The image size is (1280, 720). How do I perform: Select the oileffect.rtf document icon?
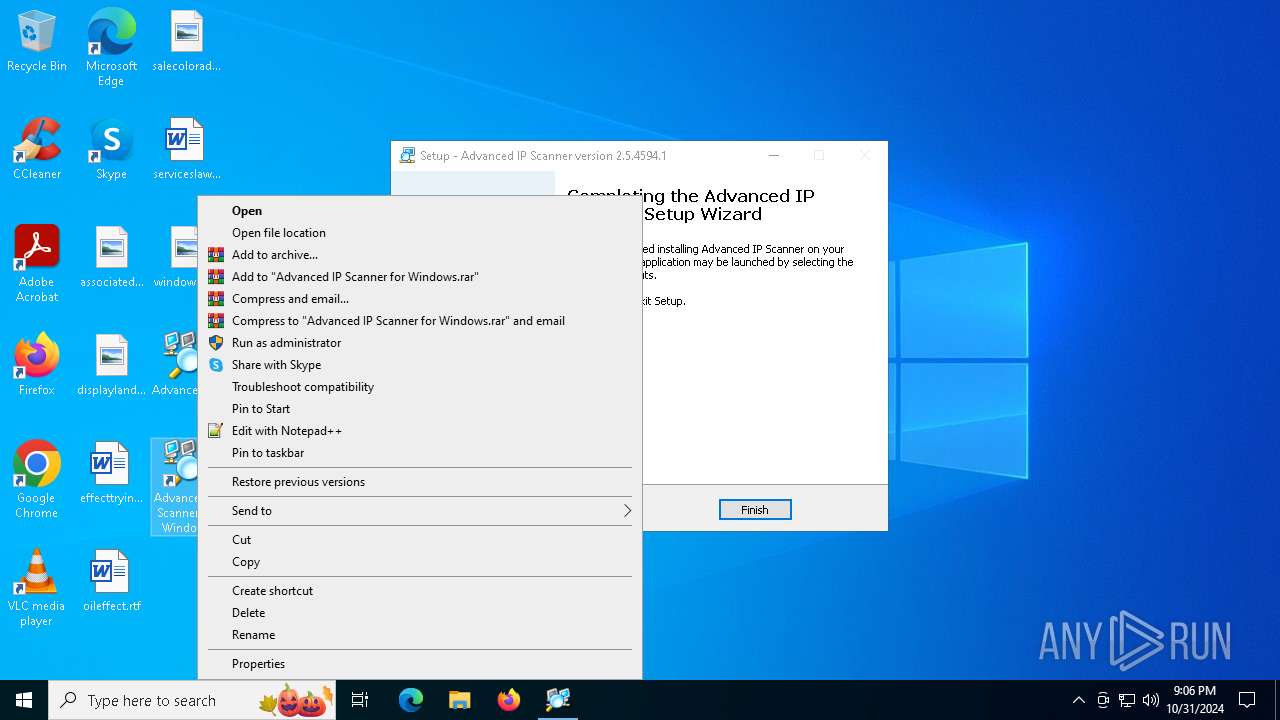coord(111,582)
